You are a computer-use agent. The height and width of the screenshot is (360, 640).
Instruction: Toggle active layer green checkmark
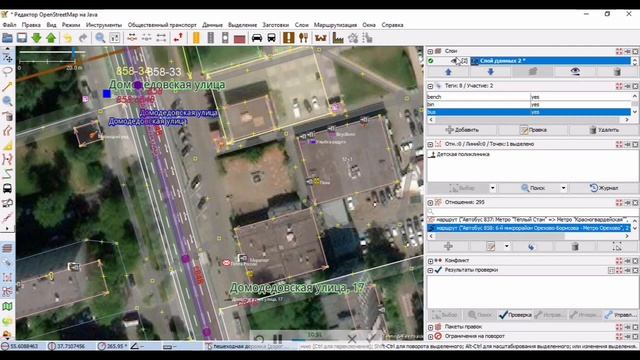click(431, 61)
